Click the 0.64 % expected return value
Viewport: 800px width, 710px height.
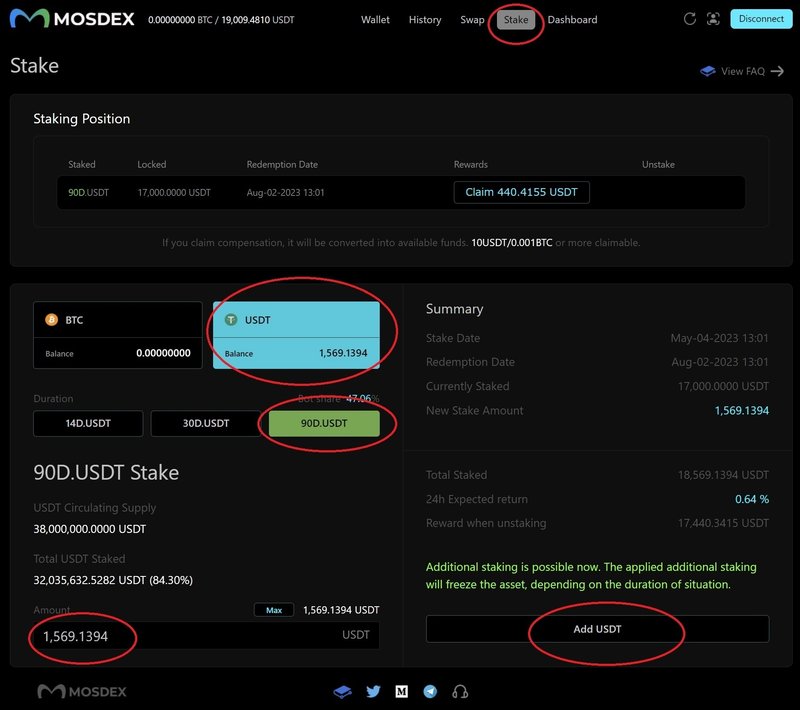point(752,499)
